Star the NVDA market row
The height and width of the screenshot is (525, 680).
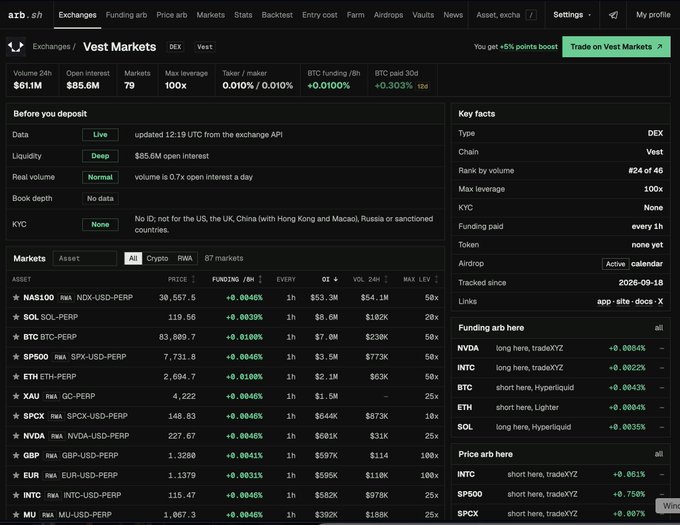[x=16, y=436]
